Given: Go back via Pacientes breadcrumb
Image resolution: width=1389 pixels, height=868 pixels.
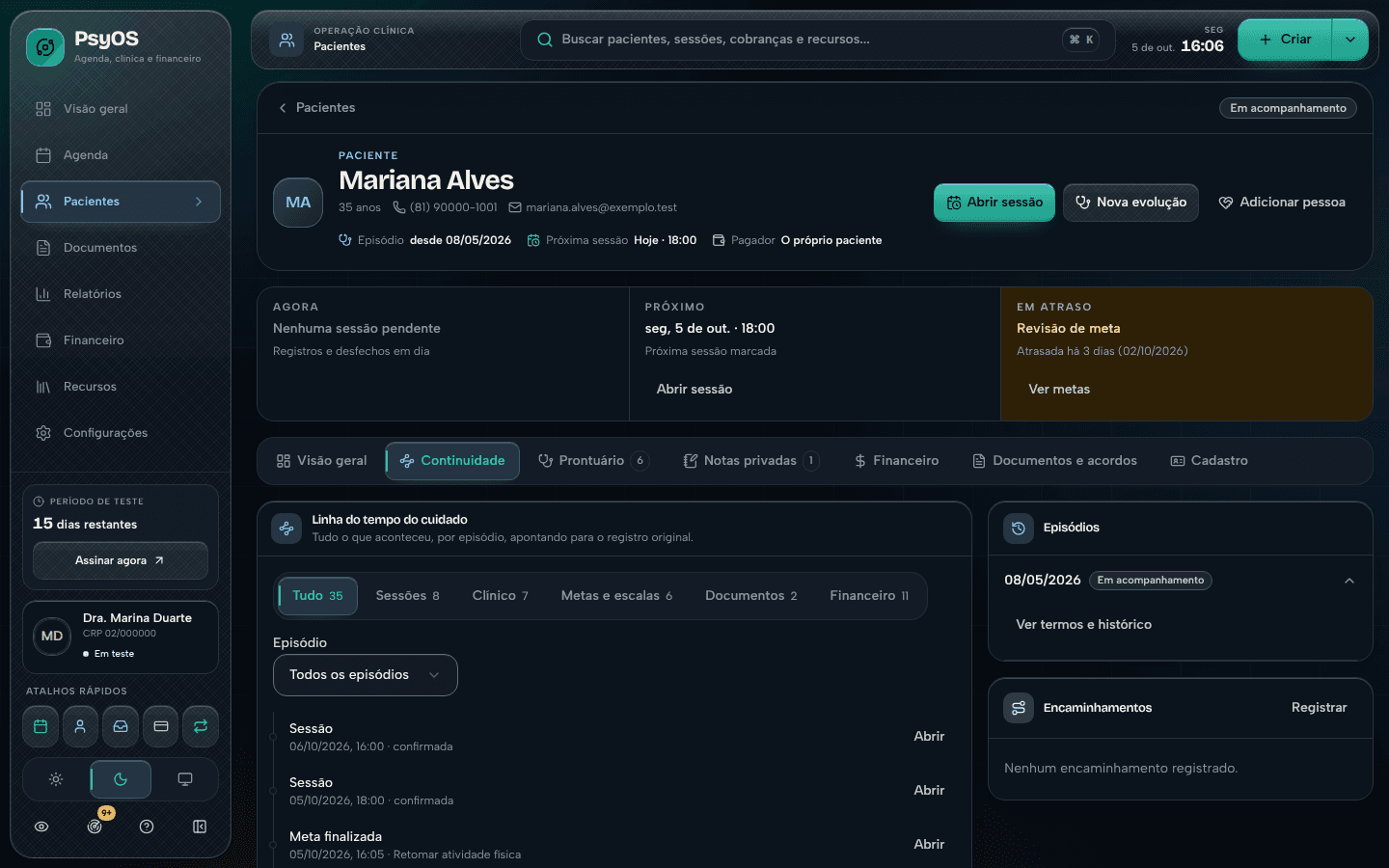Looking at the screenshot, I should pyautogui.click(x=316, y=108).
